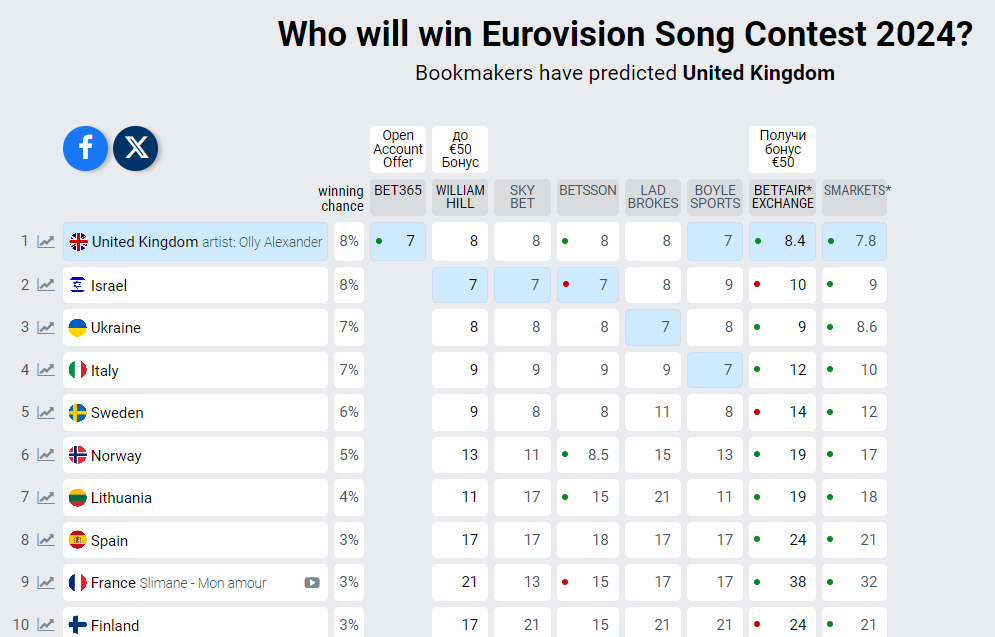
Task: Show the Ukraine odds history graph icon
Action: point(46,327)
